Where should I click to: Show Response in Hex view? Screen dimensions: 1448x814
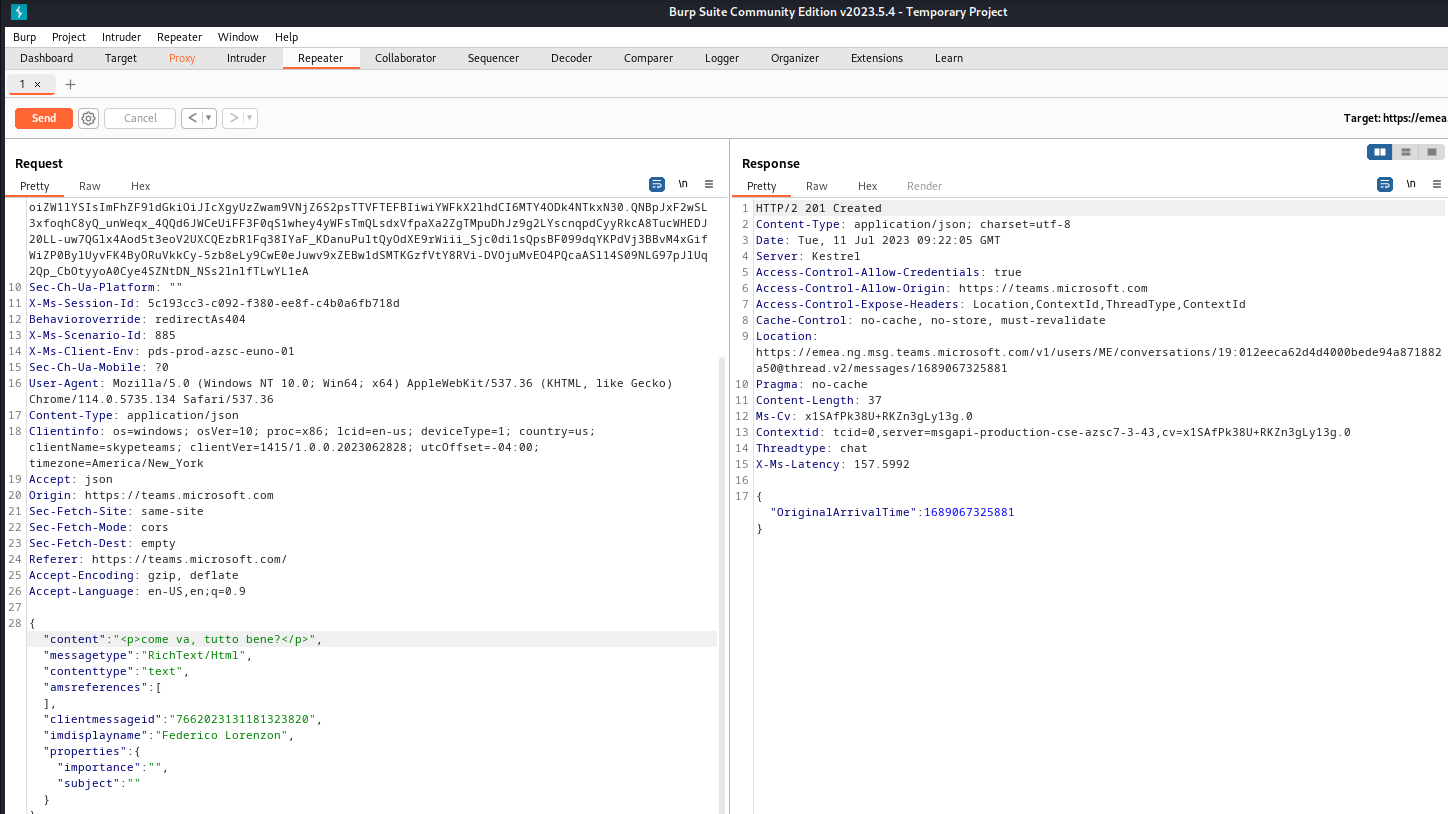tap(867, 186)
